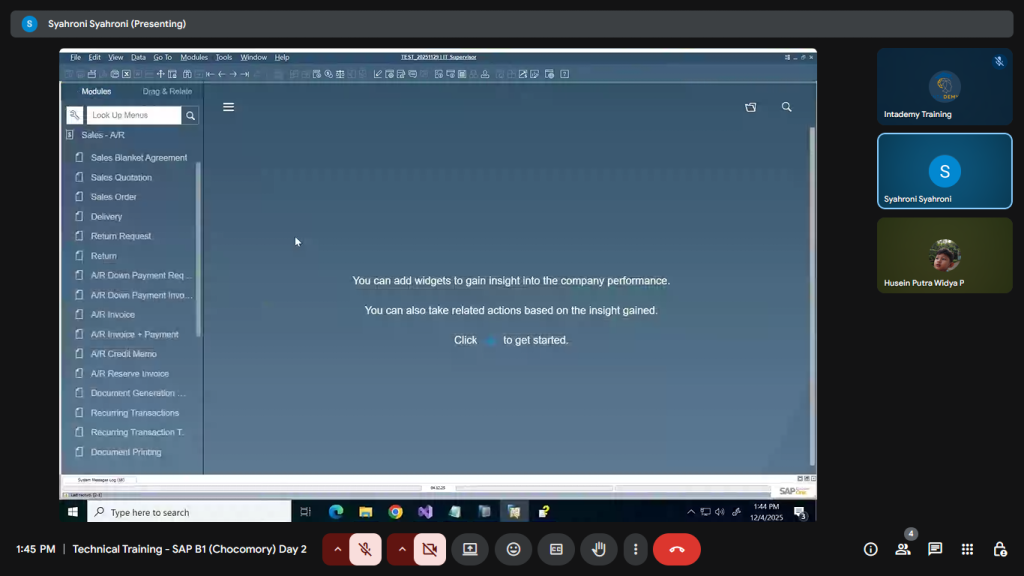The image size is (1024, 576).
Task: Open File Explorer in shared taskbar
Action: click(x=366, y=512)
